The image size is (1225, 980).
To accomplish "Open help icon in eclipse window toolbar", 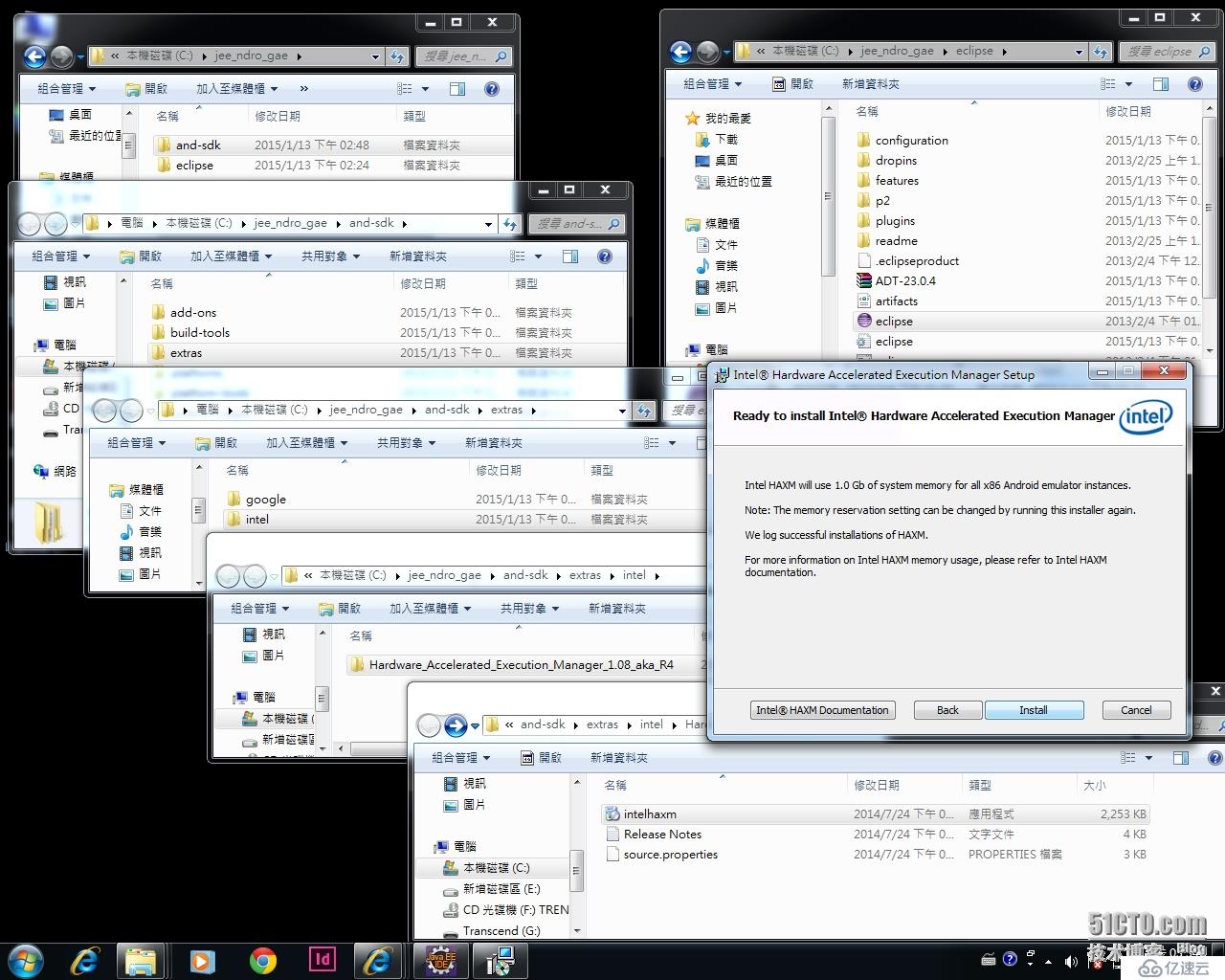I will point(1195,84).
